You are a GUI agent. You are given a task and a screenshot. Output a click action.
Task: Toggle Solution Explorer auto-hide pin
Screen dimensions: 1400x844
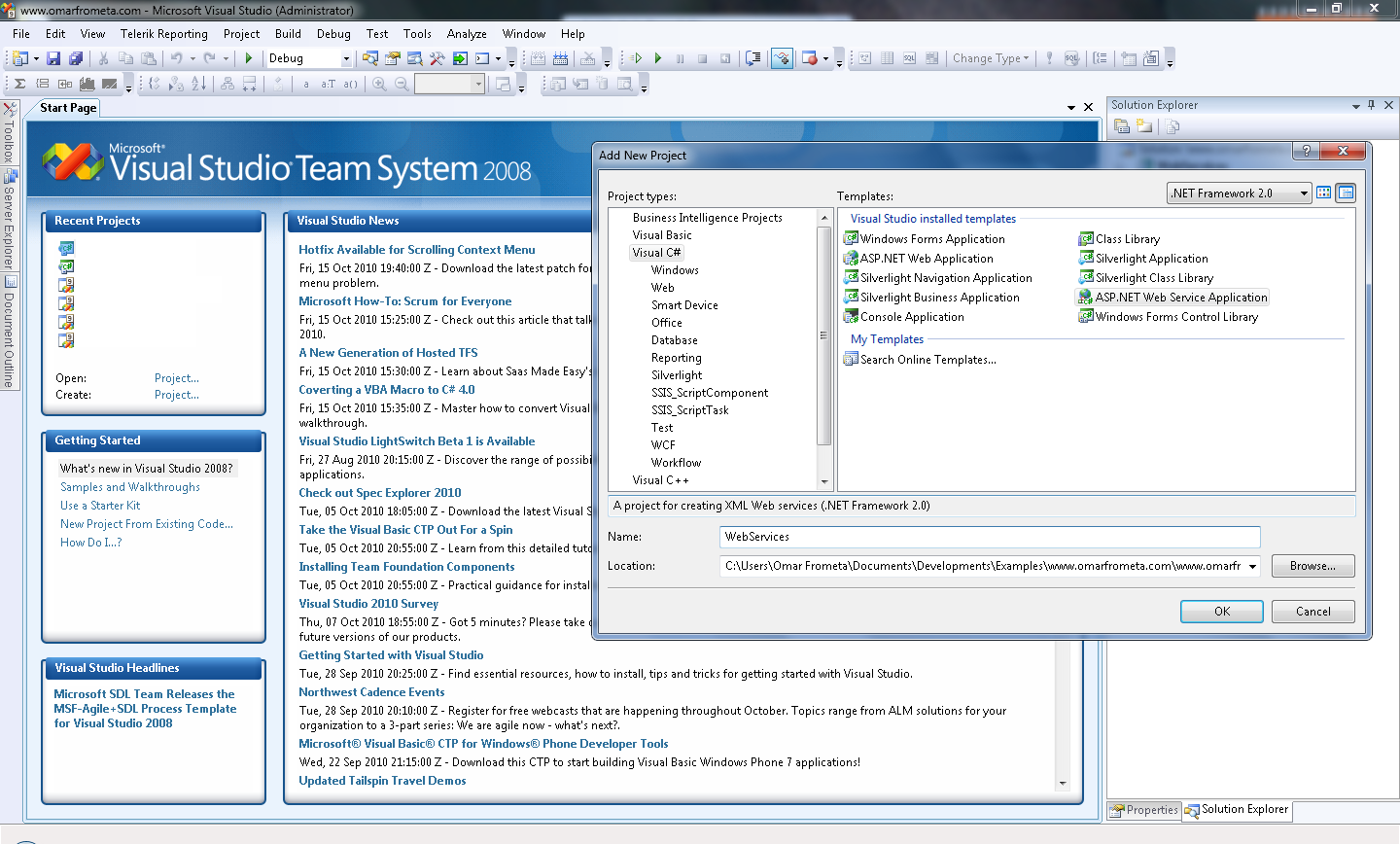1372,105
